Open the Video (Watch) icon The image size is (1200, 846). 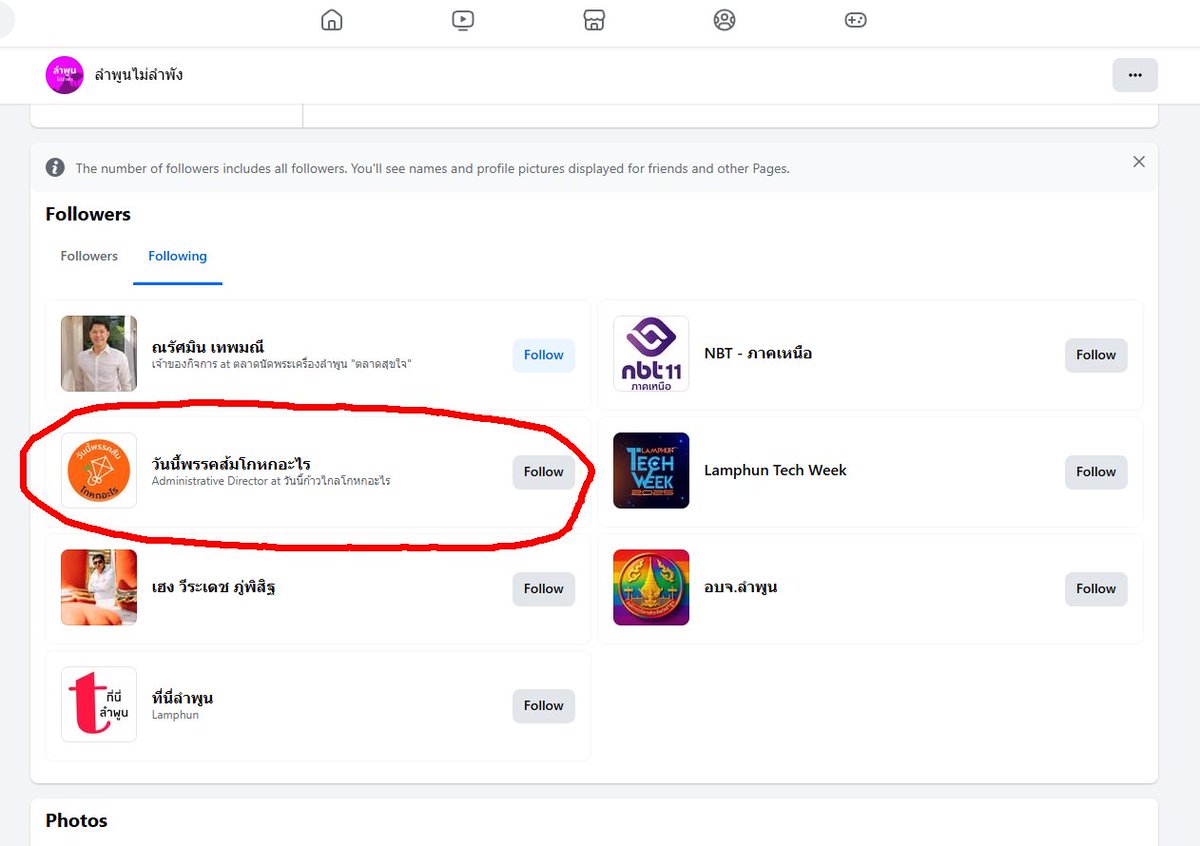coord(462,20)
